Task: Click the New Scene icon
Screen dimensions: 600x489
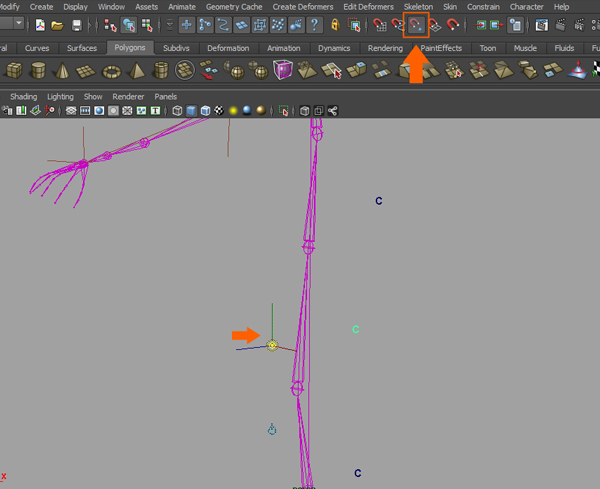Action: (x=40, y=25)
